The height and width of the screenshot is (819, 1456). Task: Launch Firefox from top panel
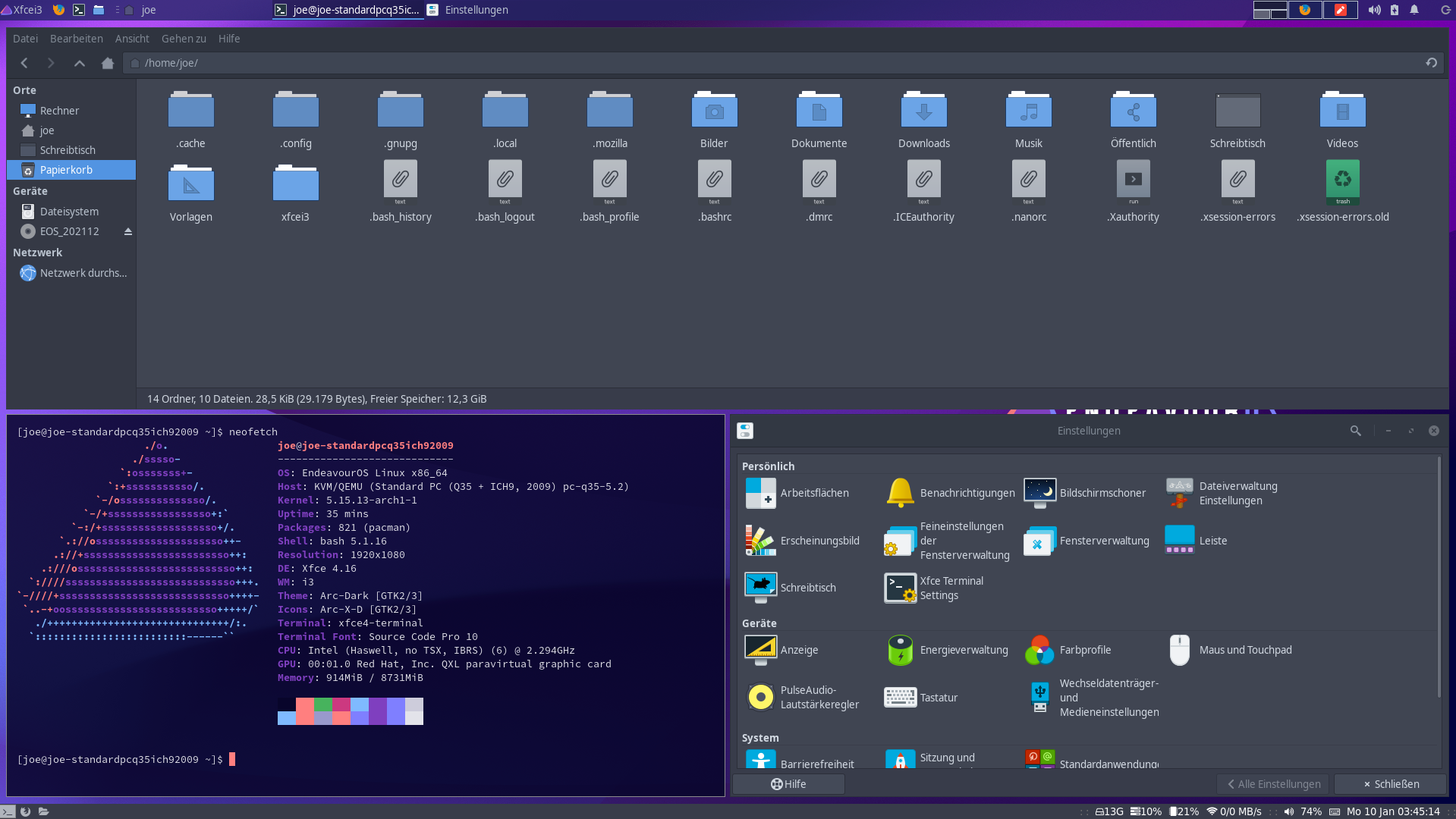(x=58, y=10)
